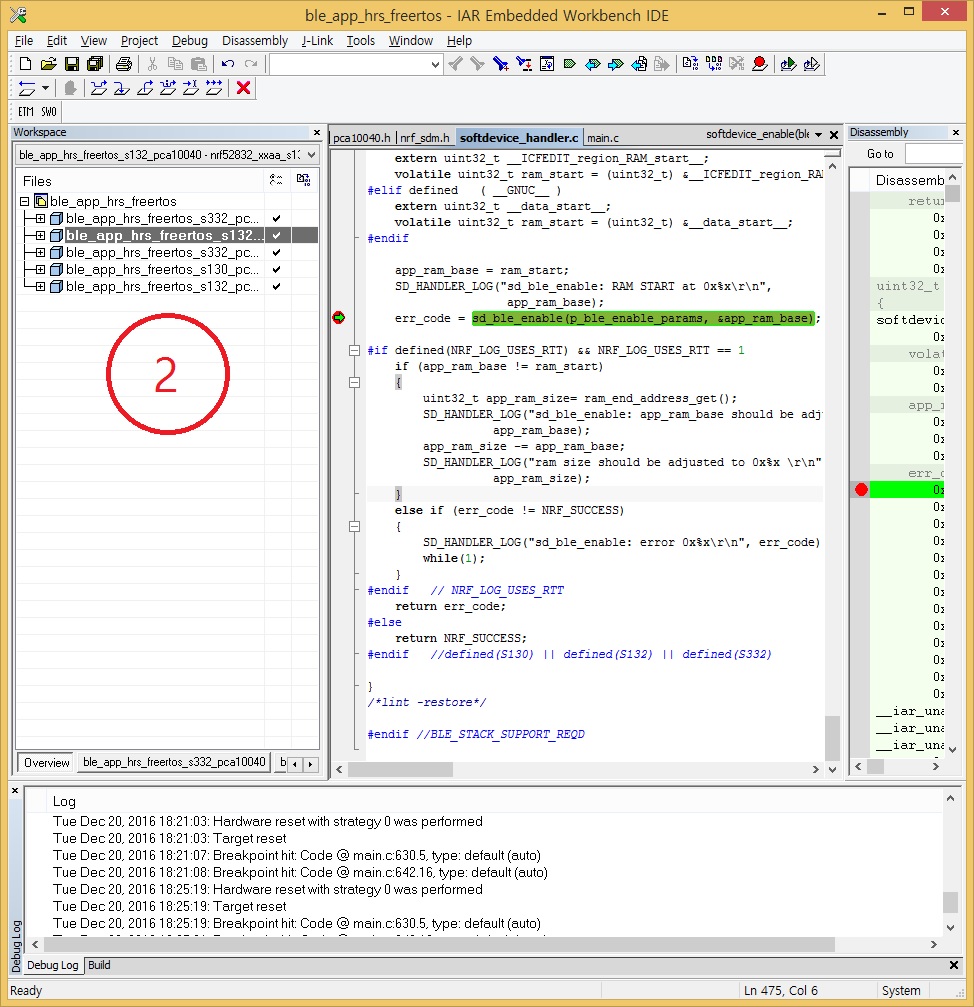Click the Make icon
This screenshot has height=1007, width=974.
click(x=713, y=64)
